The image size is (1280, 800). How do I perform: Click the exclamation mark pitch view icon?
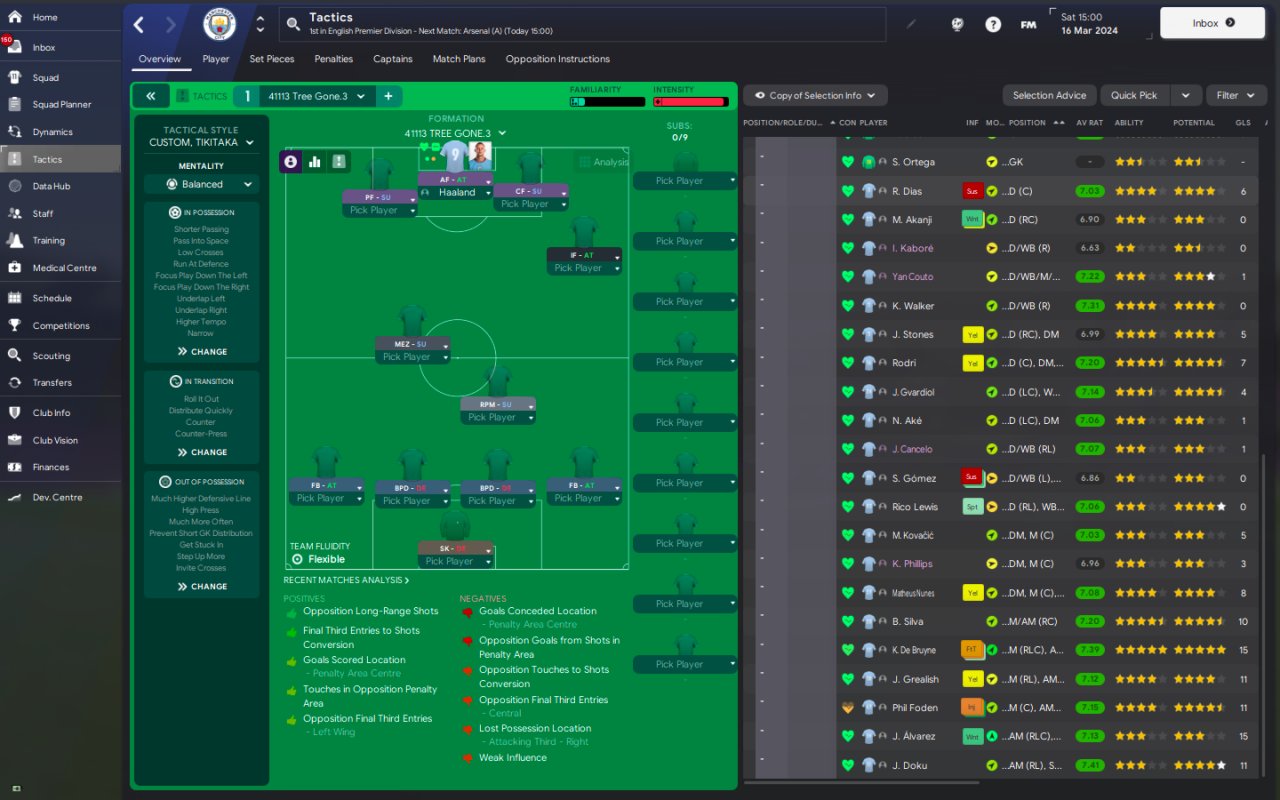click(x=339, y=161)
